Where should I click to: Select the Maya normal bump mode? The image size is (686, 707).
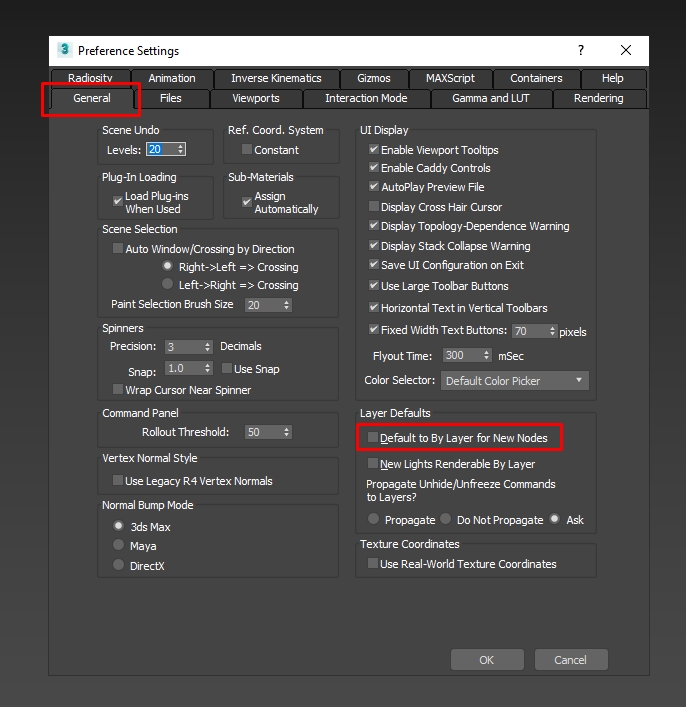point(119,546)
